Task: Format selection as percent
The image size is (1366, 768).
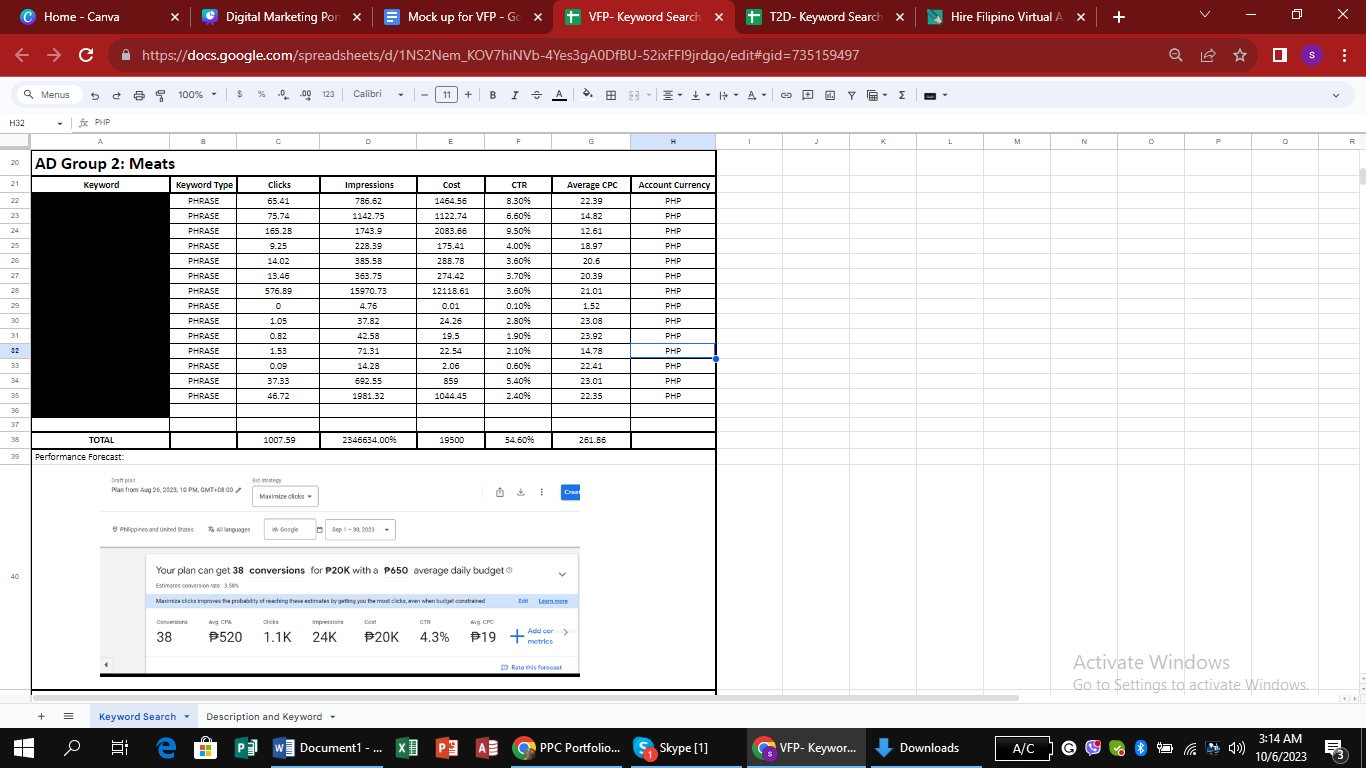Action: point(261,95)
